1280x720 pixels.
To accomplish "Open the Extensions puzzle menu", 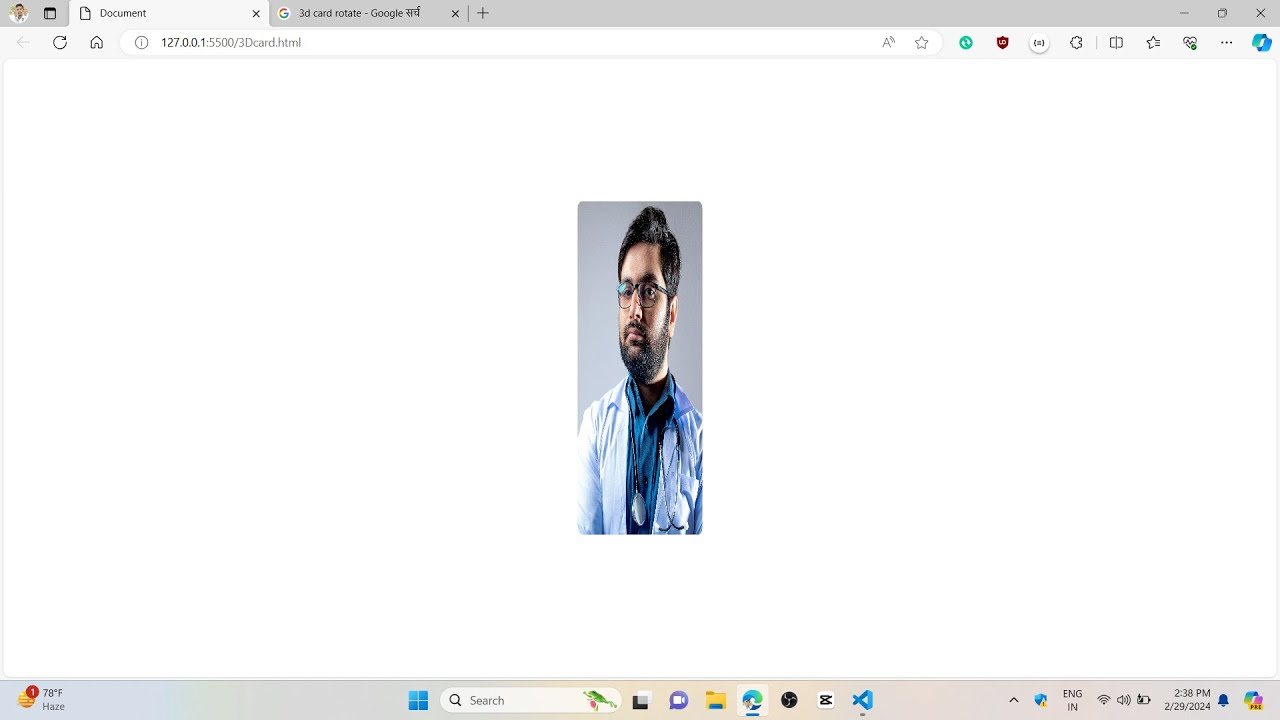I will coord(1076,42).
